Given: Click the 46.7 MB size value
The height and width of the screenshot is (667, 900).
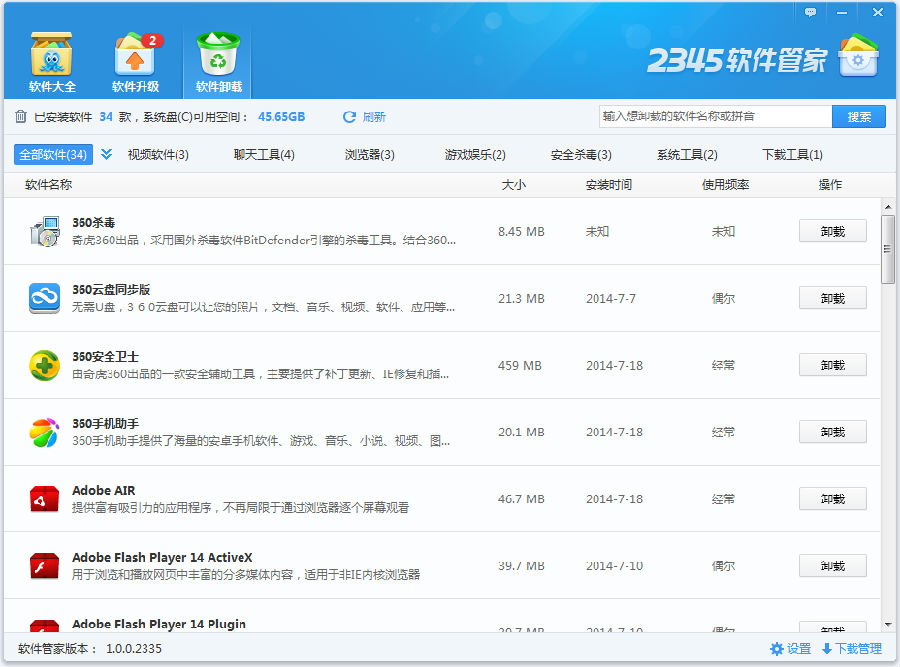Looking at the screenshot, I should pos(521,499).
